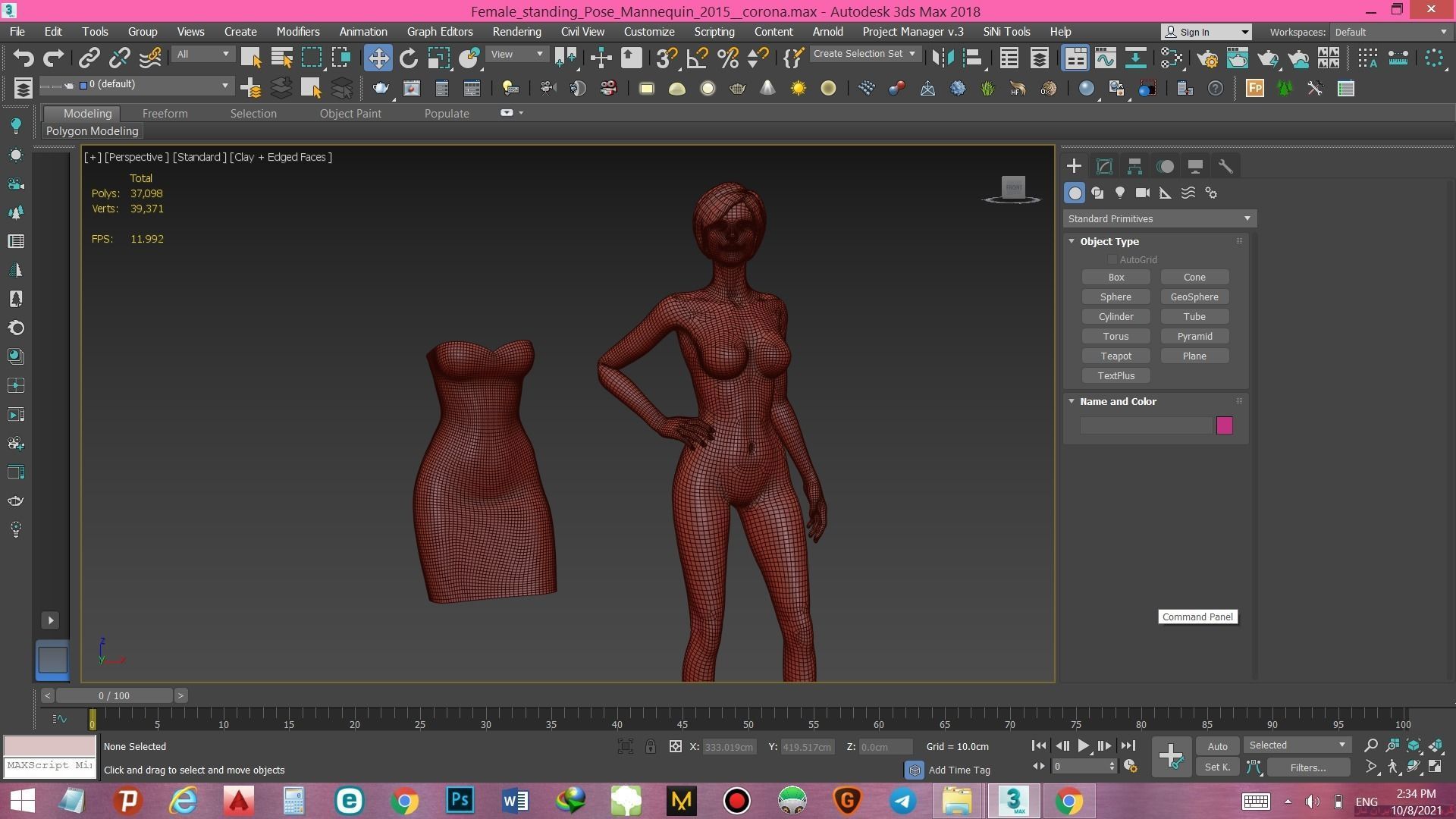Viewport: 1456px width, 819px height.
Task: Open the Customize menu
Action: [x=649, y=32]
